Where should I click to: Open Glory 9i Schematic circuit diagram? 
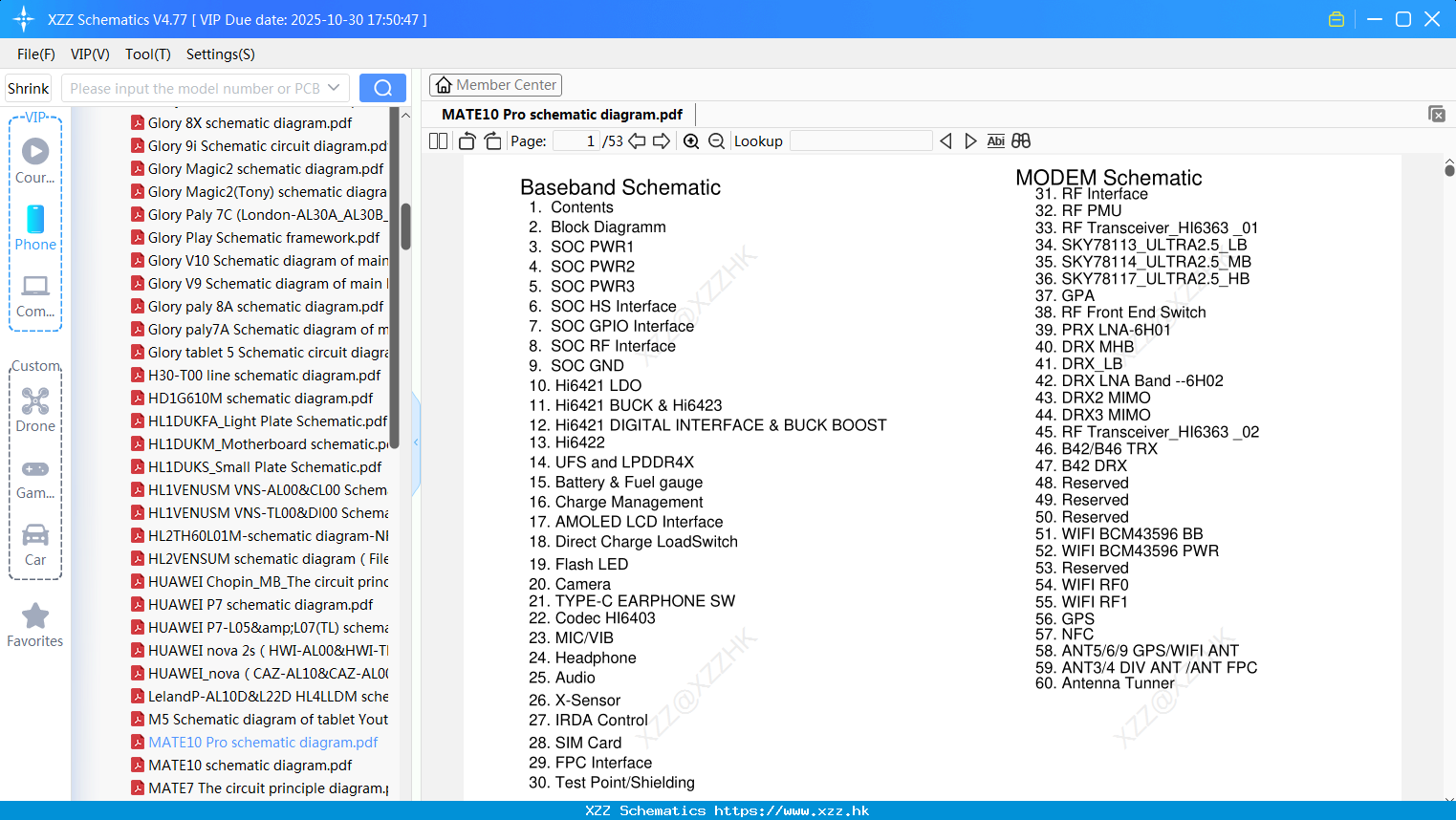[x=268, y=145]
